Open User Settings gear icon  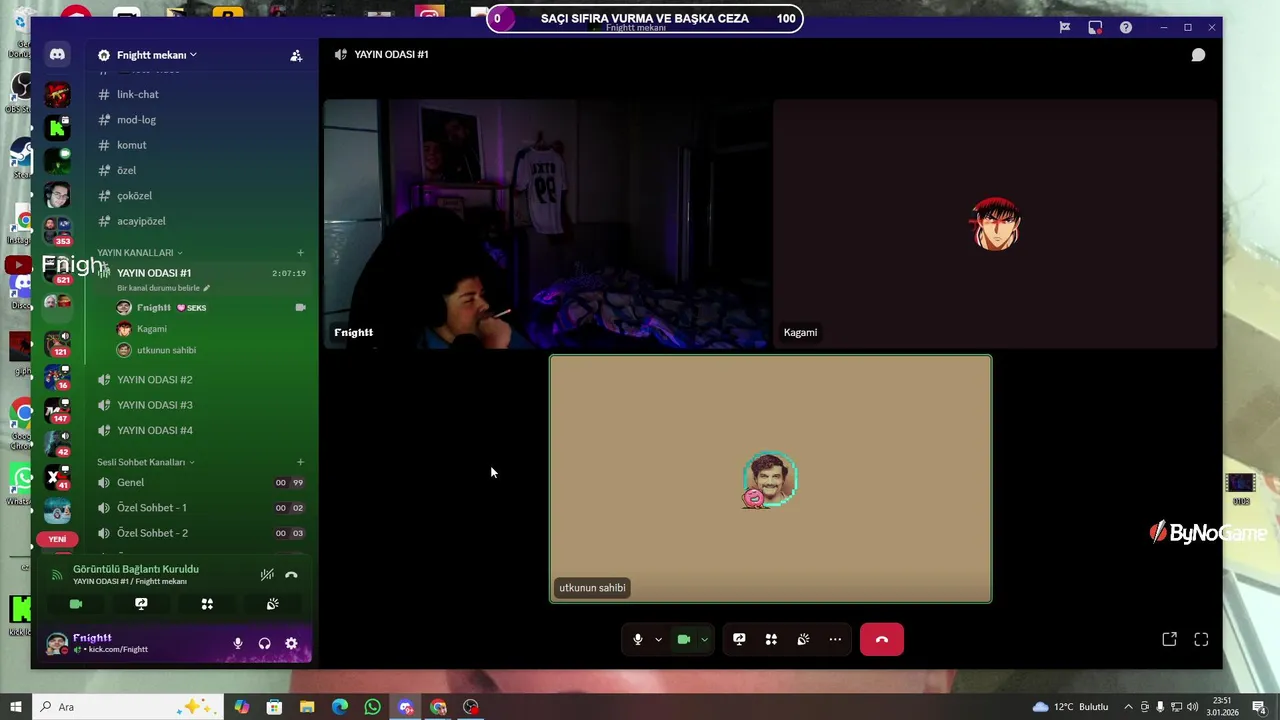tap(291, 644)
